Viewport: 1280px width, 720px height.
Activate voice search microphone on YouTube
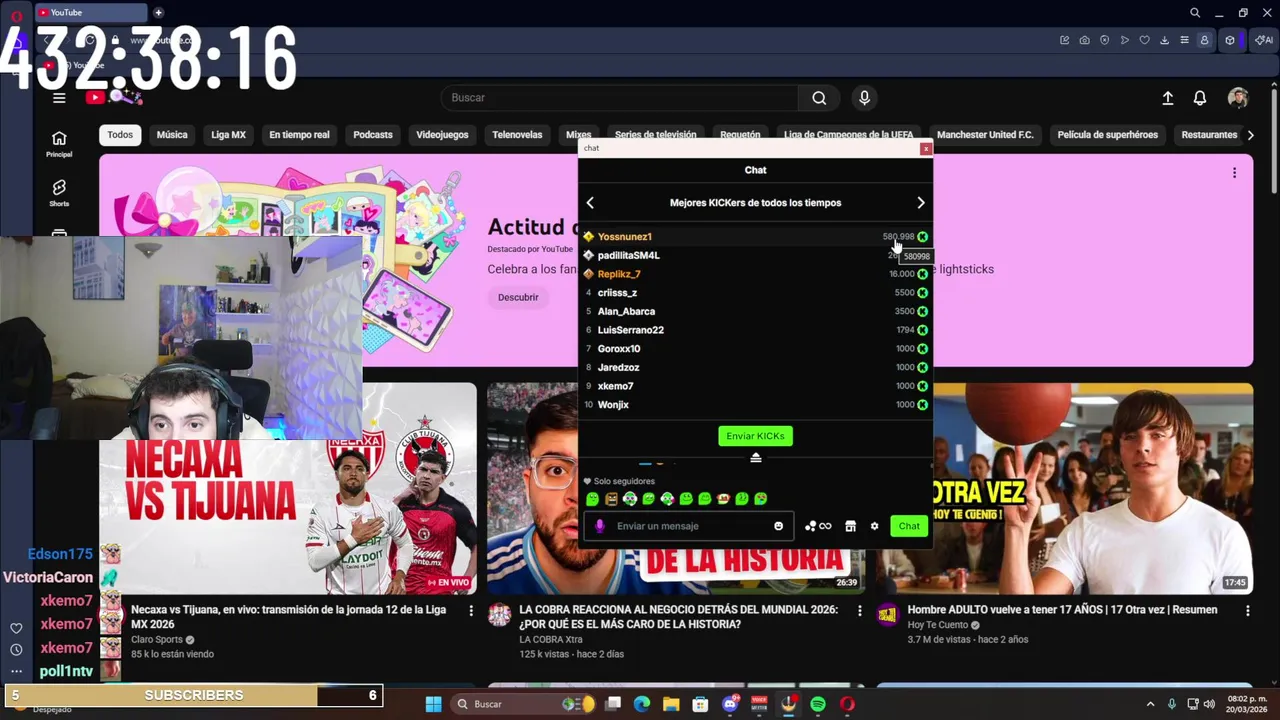tap(865, 97)
